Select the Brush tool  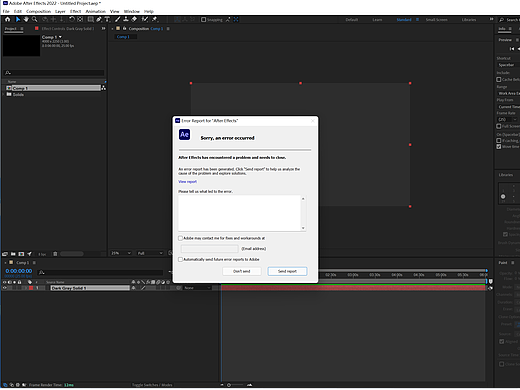(x=117, y=19)
